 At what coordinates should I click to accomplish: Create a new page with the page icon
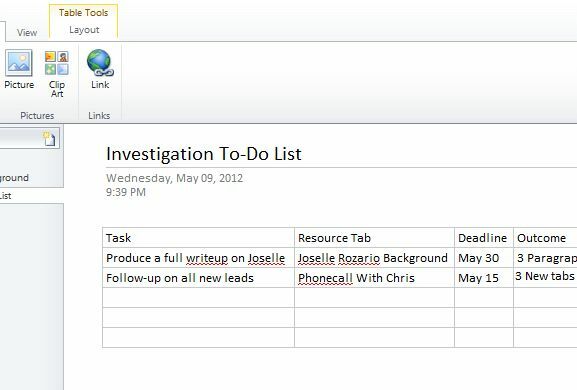click(x=49, y=138)
